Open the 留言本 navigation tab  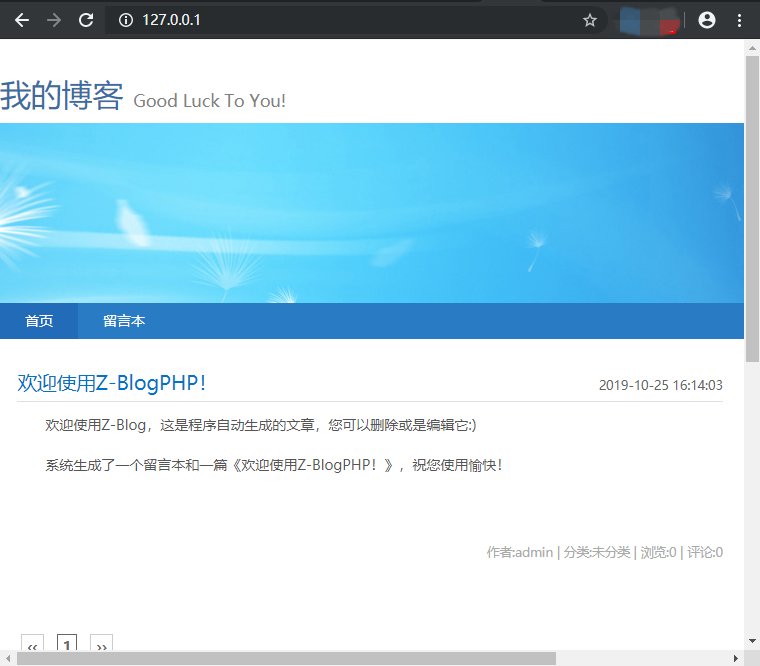coord(124,321)
